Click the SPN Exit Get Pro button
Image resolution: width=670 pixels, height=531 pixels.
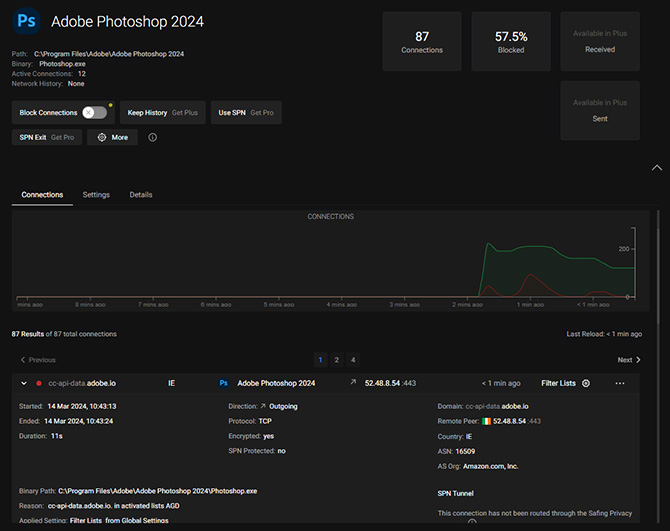coord(47,137)
